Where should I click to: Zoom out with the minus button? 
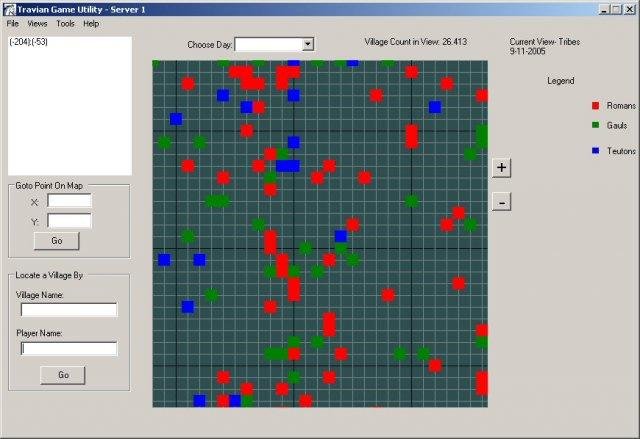(x=501, y=202)
